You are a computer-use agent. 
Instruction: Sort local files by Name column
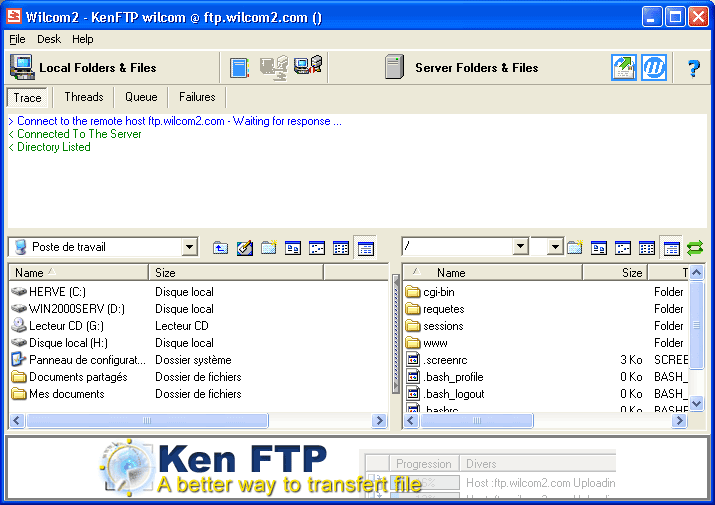pos(78,272)
